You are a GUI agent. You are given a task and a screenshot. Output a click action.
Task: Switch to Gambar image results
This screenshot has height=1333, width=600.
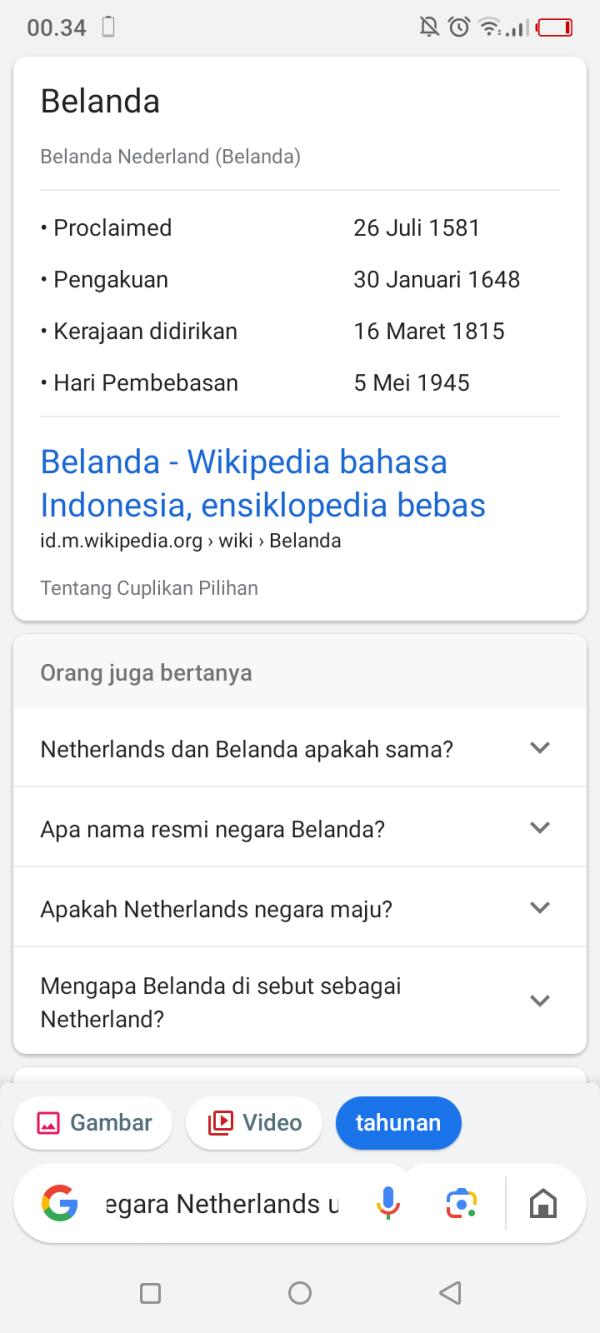point(94,1123)
